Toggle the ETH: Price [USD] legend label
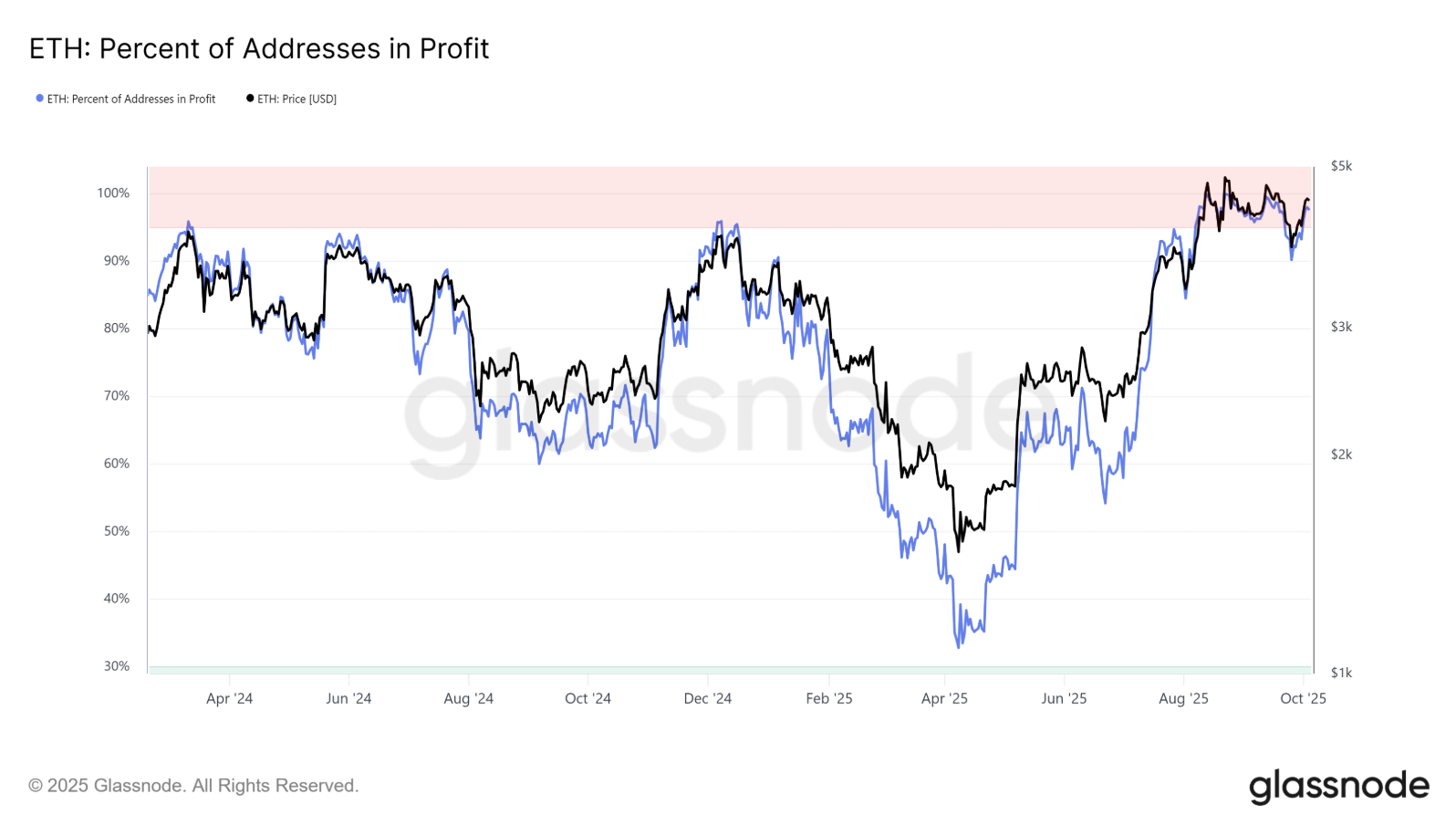Screen dimensions: 1456x815 [x=296, y=99]
